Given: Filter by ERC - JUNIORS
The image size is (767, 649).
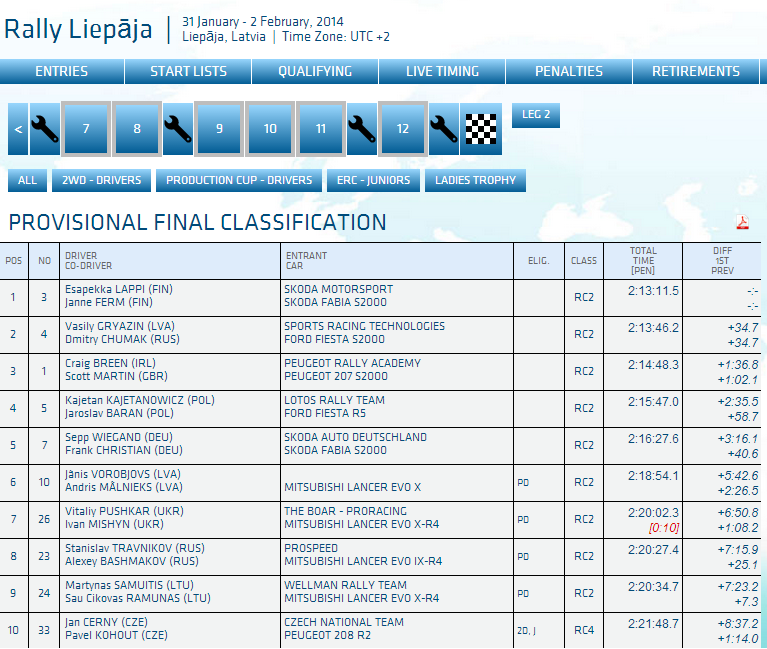Looking at the screenshot, I should (x=373, y=180).
